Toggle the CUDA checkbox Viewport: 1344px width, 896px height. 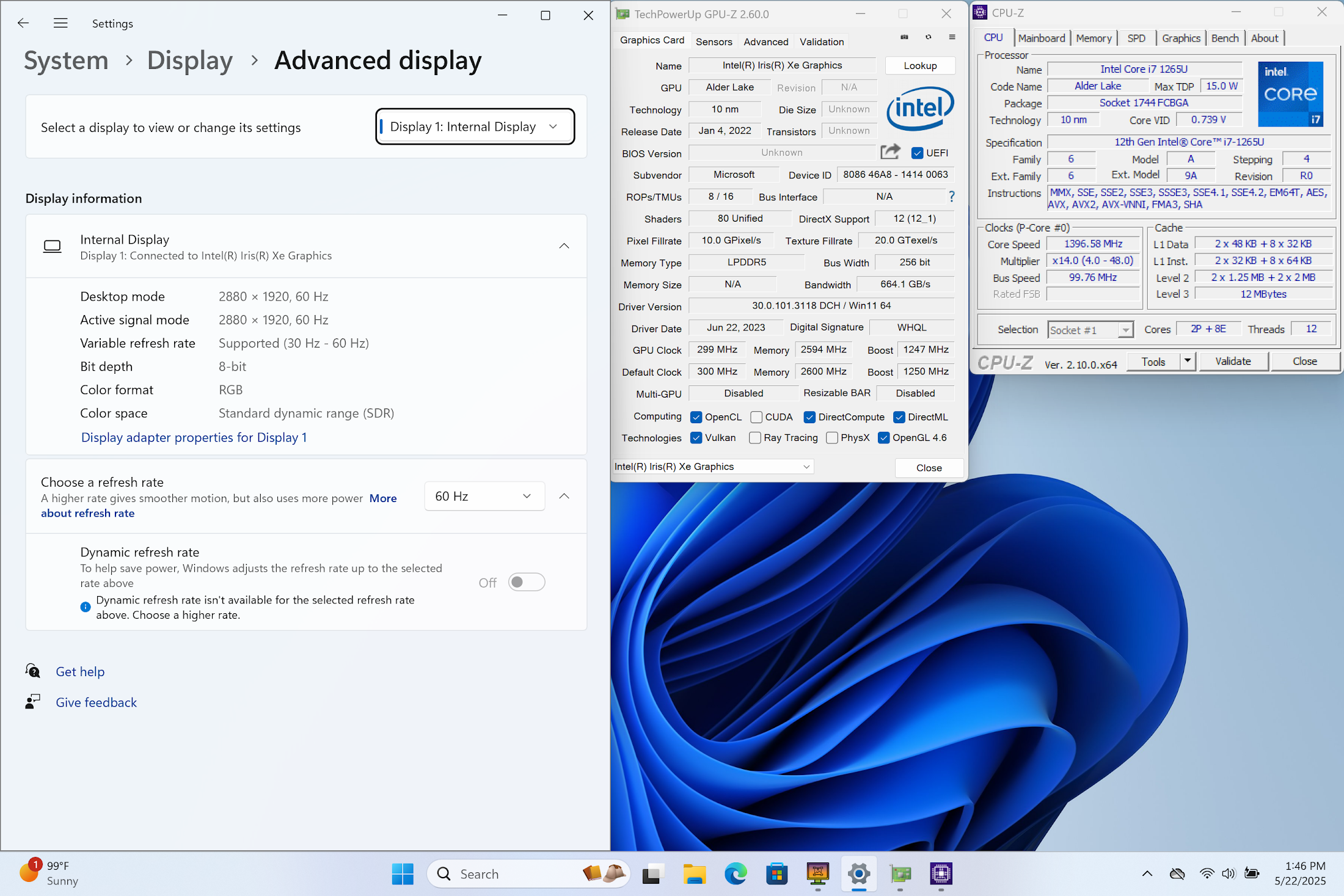(756, 417)
